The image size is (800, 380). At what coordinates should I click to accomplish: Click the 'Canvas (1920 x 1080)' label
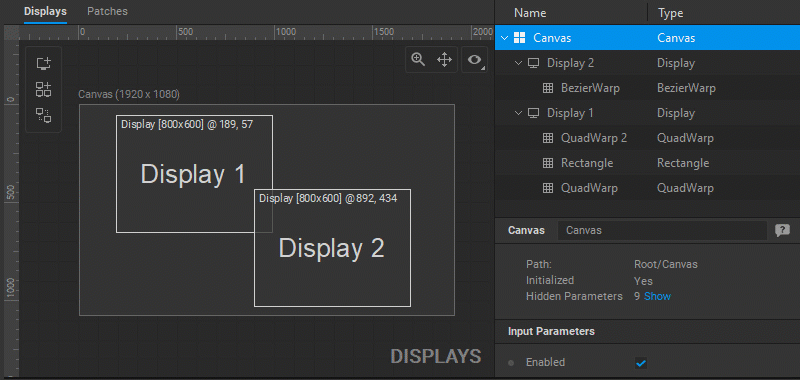pyautogui.click(x=129, y=94)
